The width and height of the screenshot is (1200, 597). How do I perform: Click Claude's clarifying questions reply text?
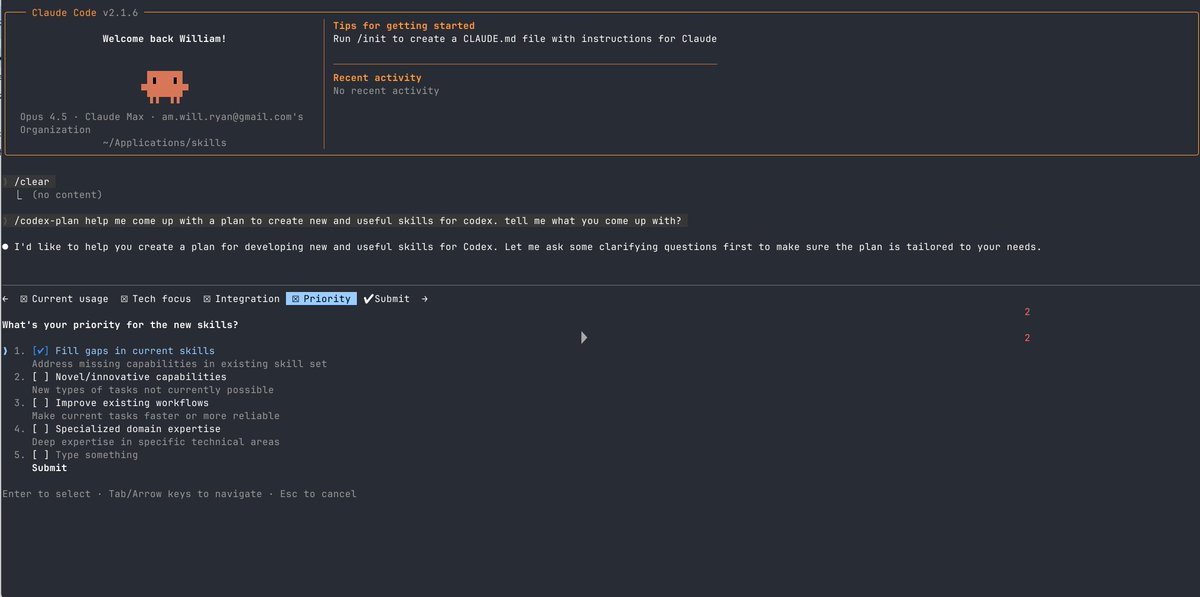(x=528, y=246)
